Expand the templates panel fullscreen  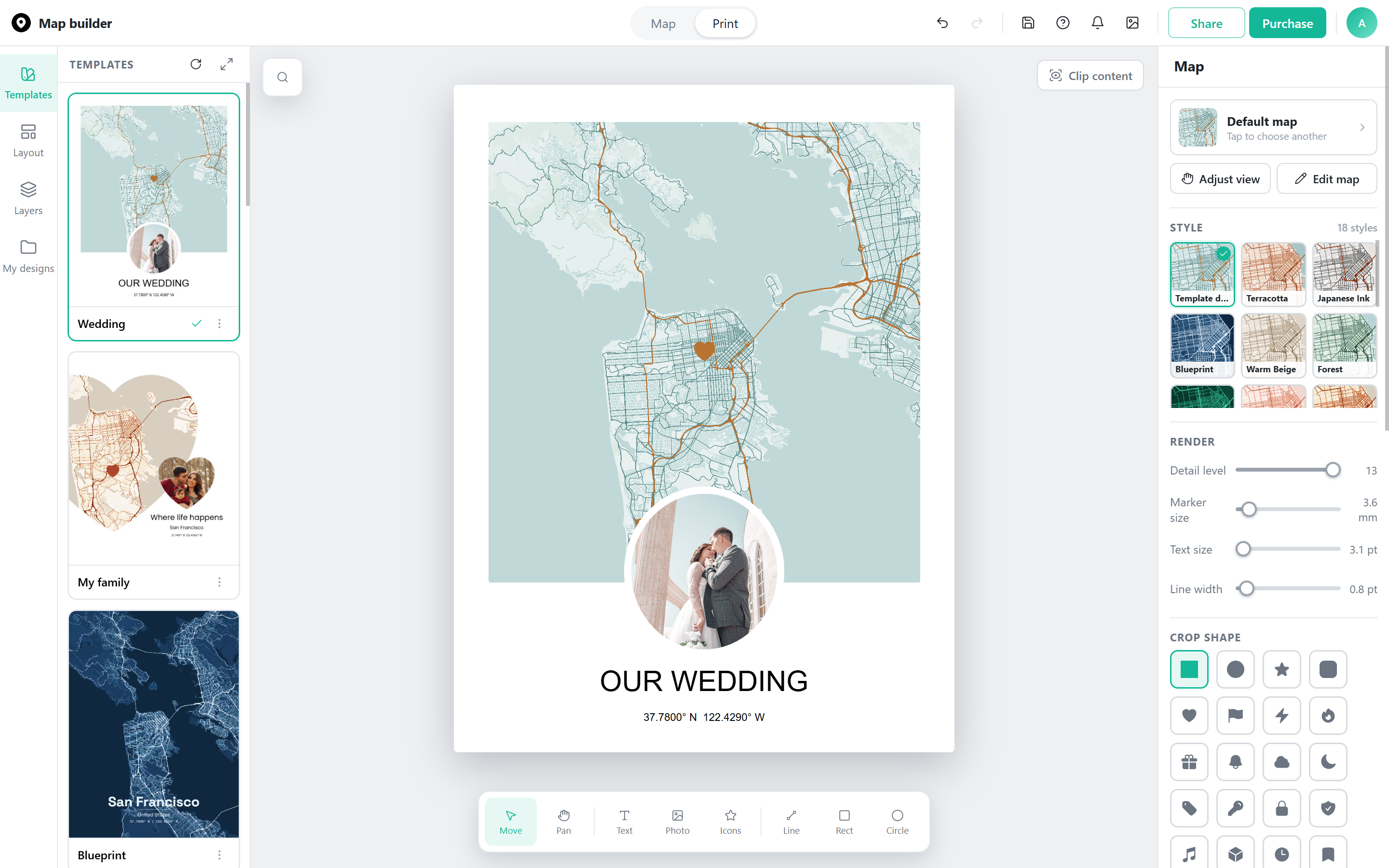(227, 64)
